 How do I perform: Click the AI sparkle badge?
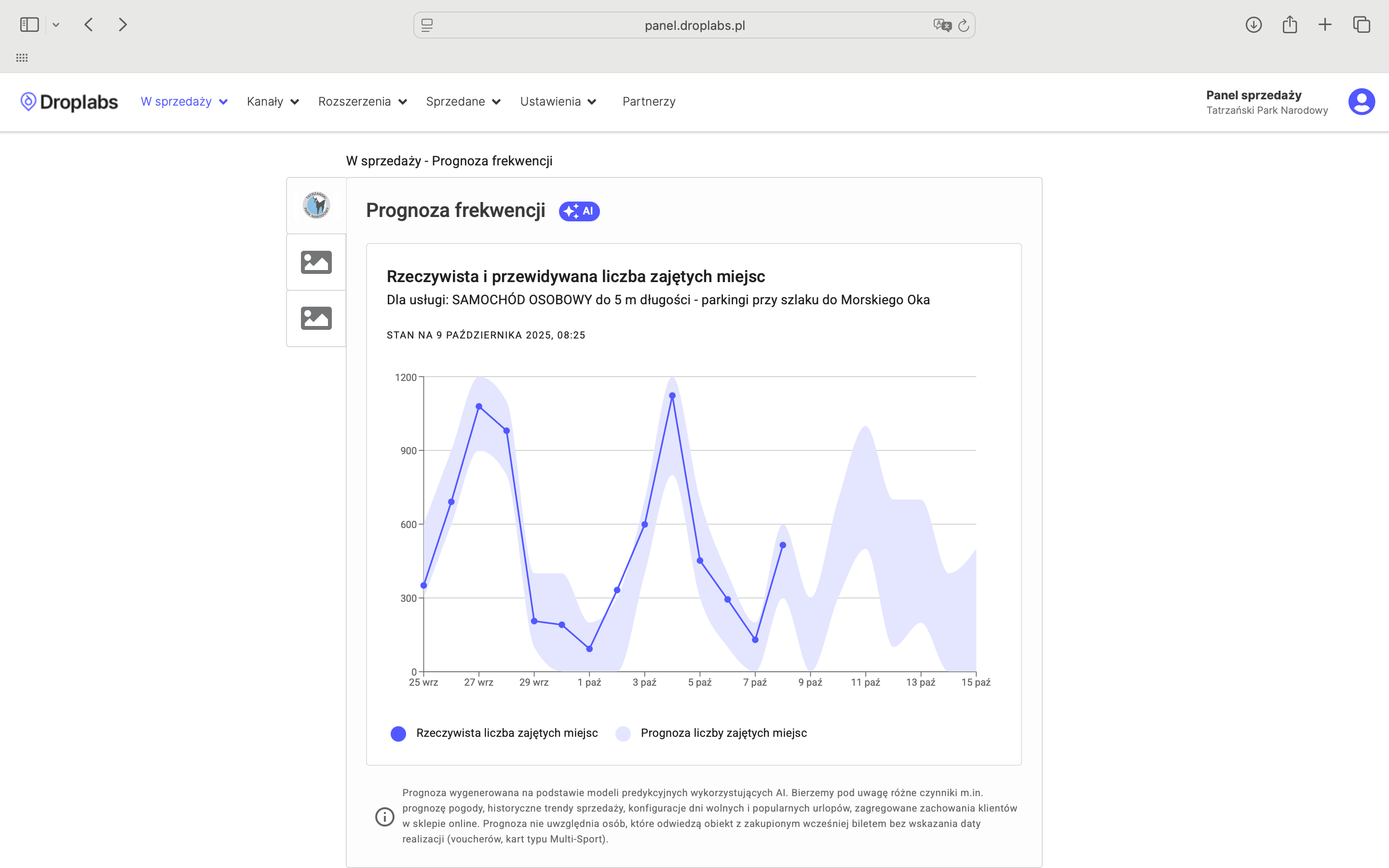(579, 211)
